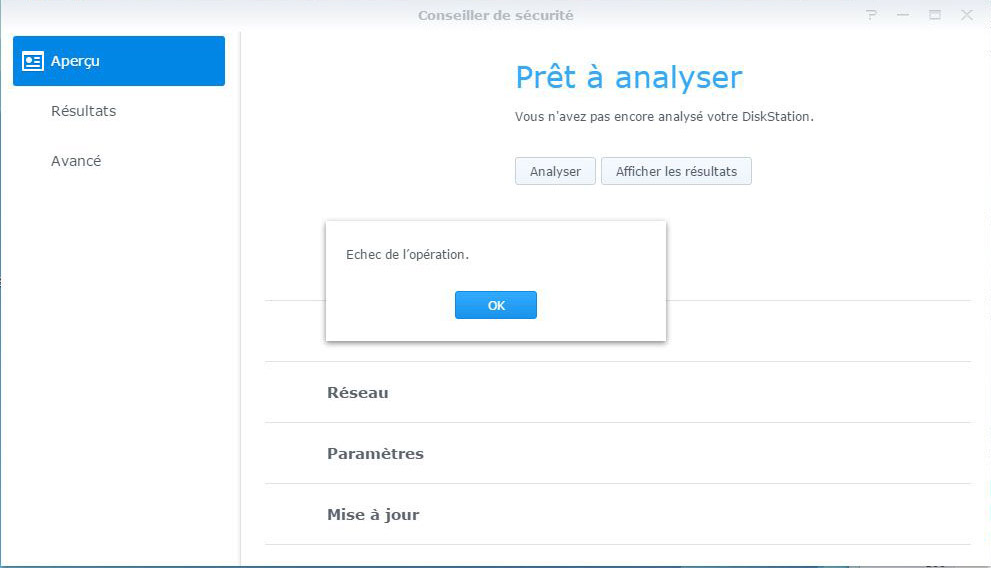Click the 'Prêt à analyser' heading
The height and width of the screenshot is (568, 991).
628,78
